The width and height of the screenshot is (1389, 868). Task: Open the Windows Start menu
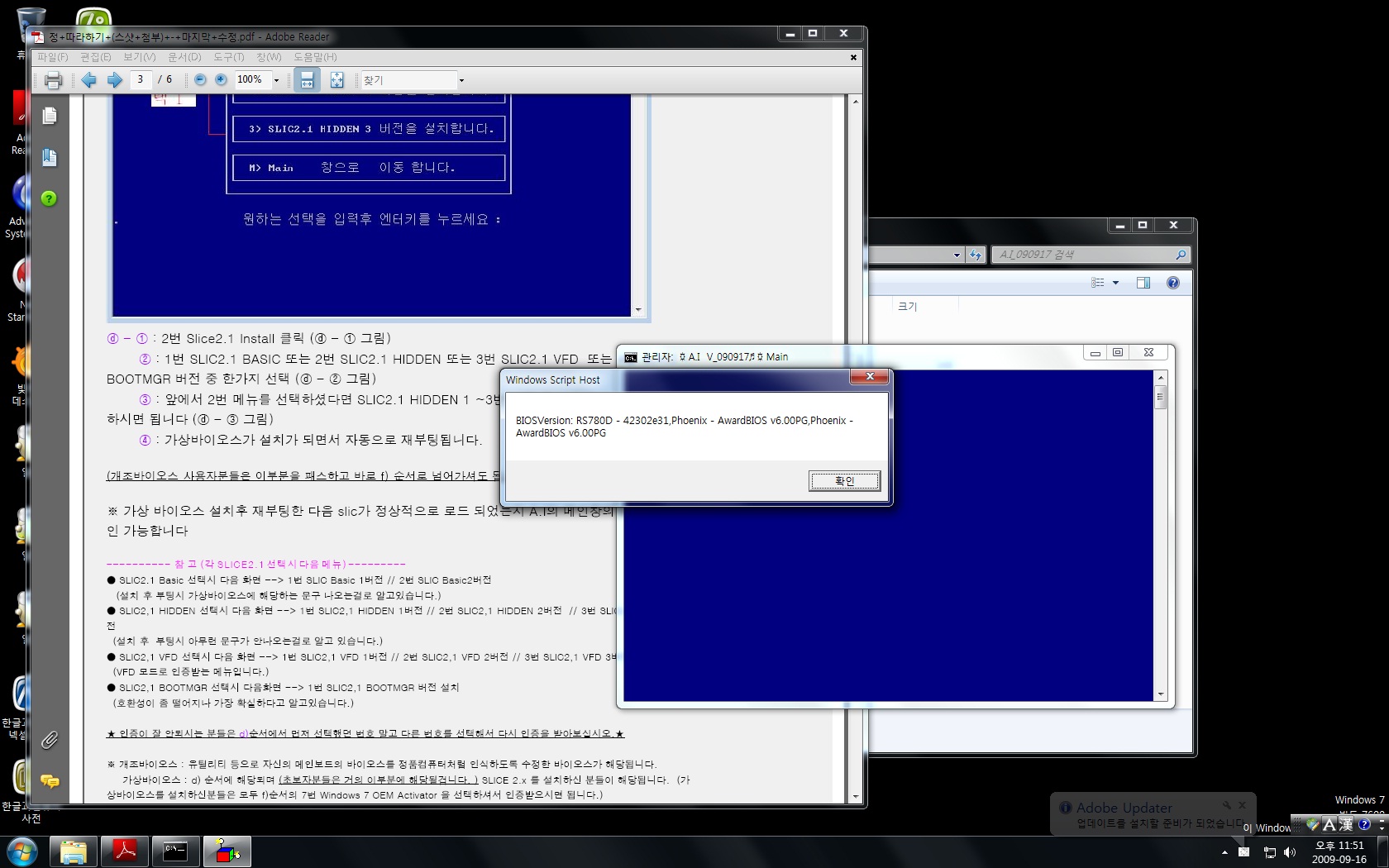[21, 851]
